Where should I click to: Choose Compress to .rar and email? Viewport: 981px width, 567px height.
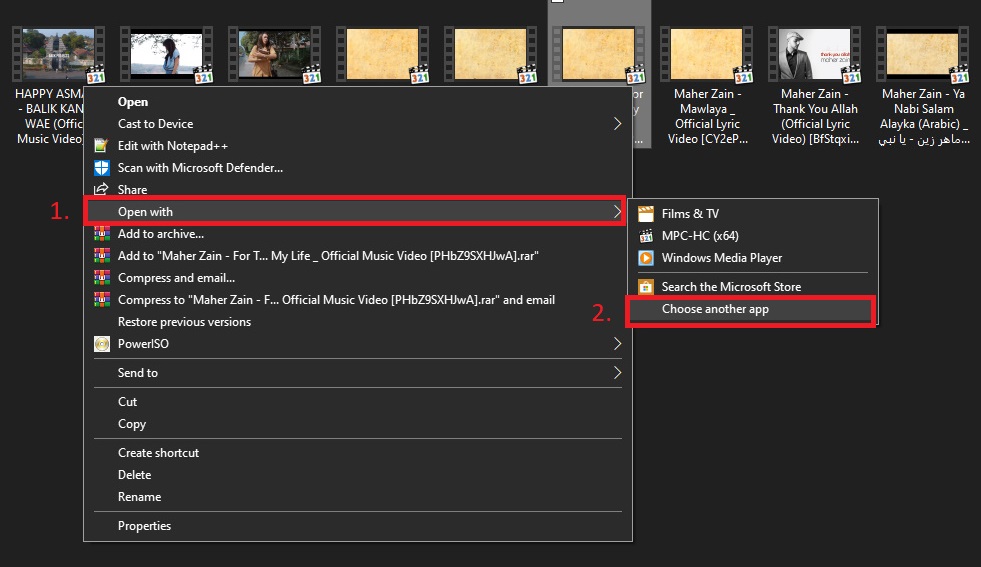tap(358, 300)
